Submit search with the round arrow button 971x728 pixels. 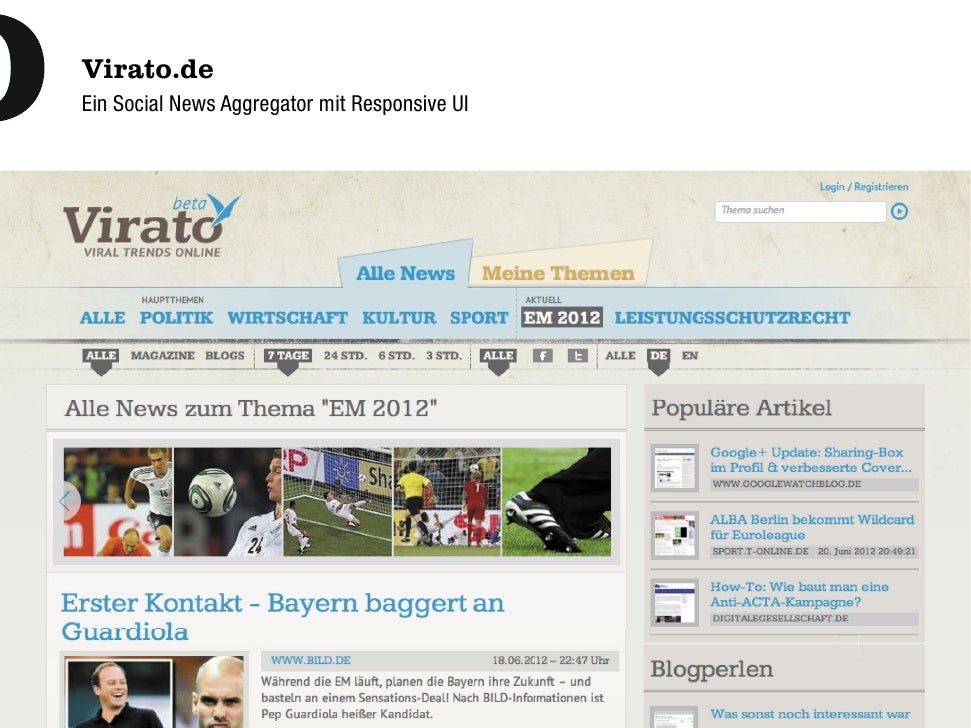(899, 212)
